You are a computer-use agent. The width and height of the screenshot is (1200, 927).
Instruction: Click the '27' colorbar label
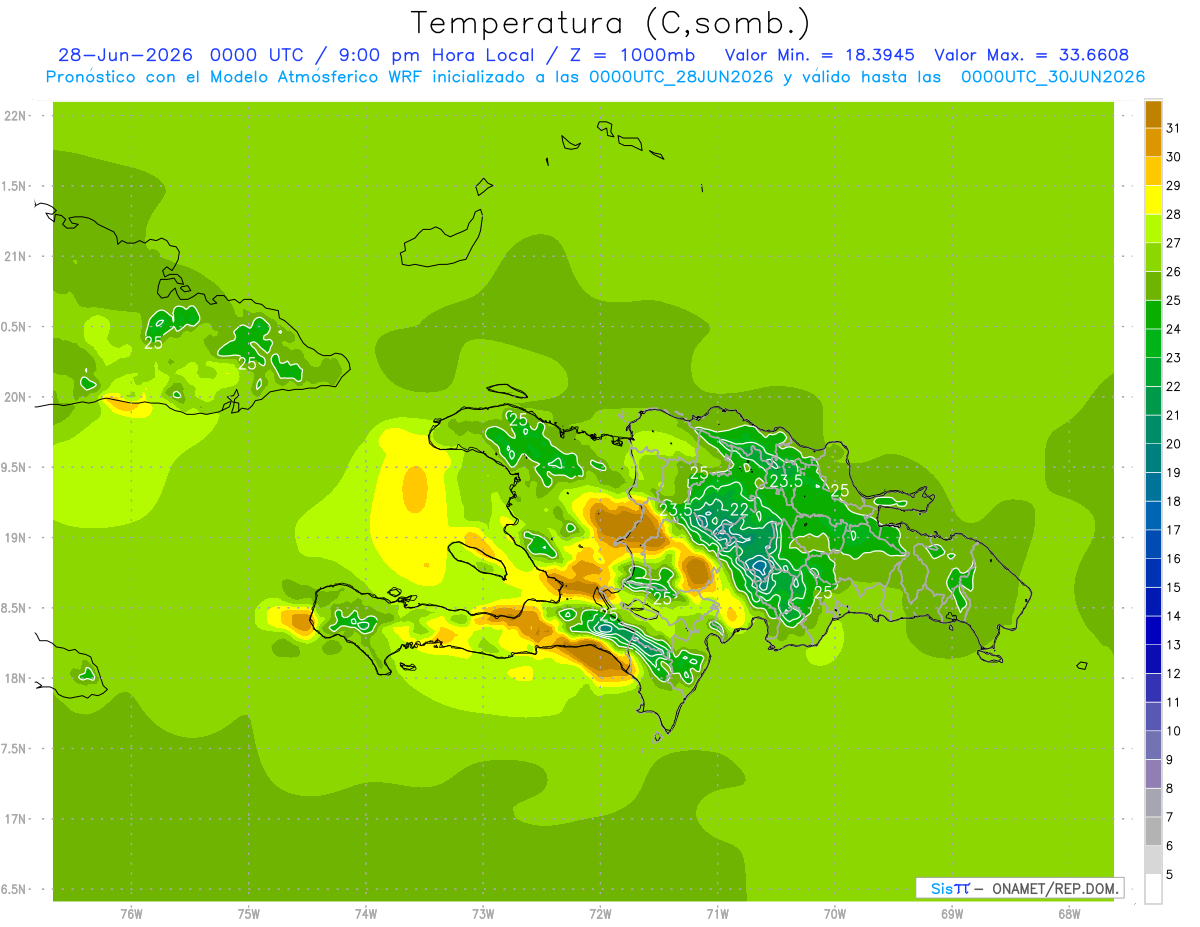(1174, 243)
